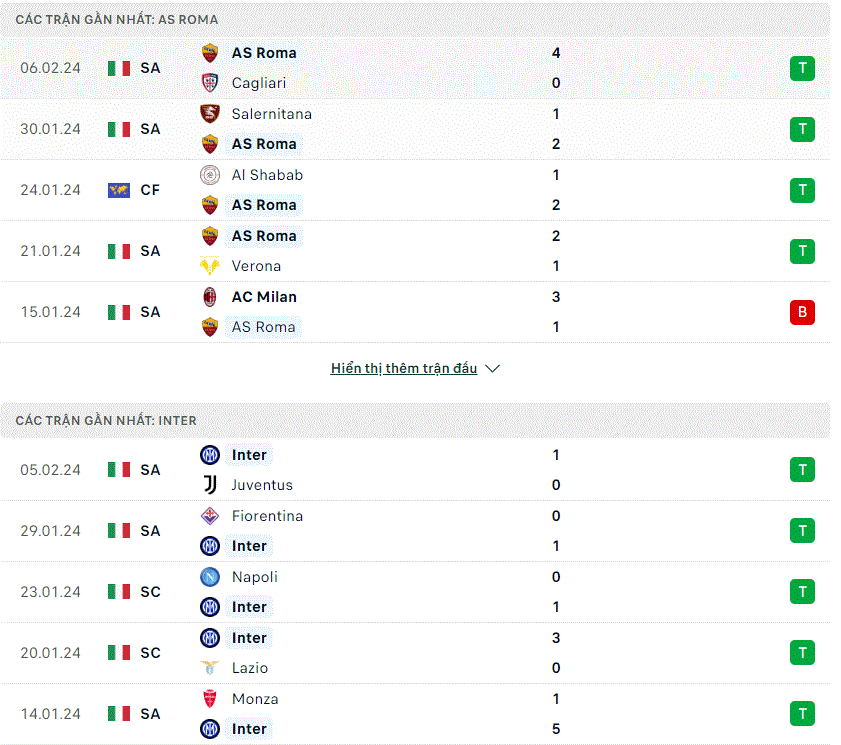841x745 pixels.
Task: Open the Fiorentina crest icon
Action: [210, 516]
